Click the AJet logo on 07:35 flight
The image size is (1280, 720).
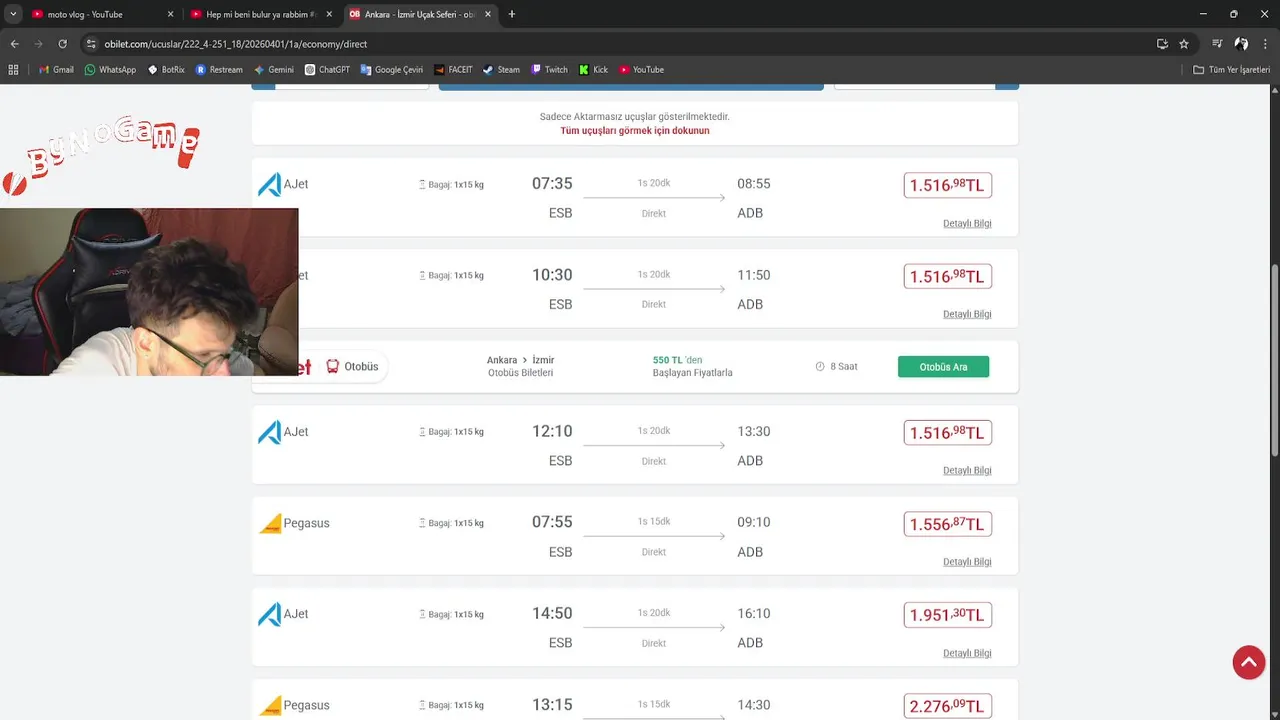pos(269,184)
